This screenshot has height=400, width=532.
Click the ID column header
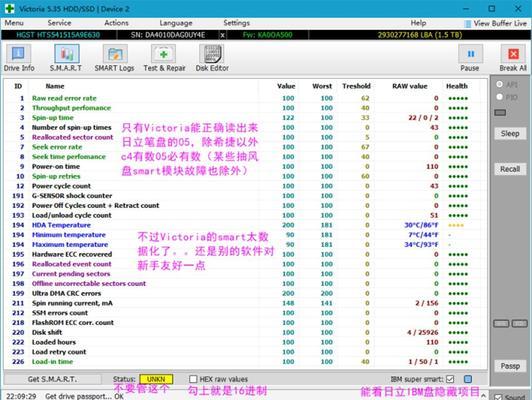coord(18,86)
